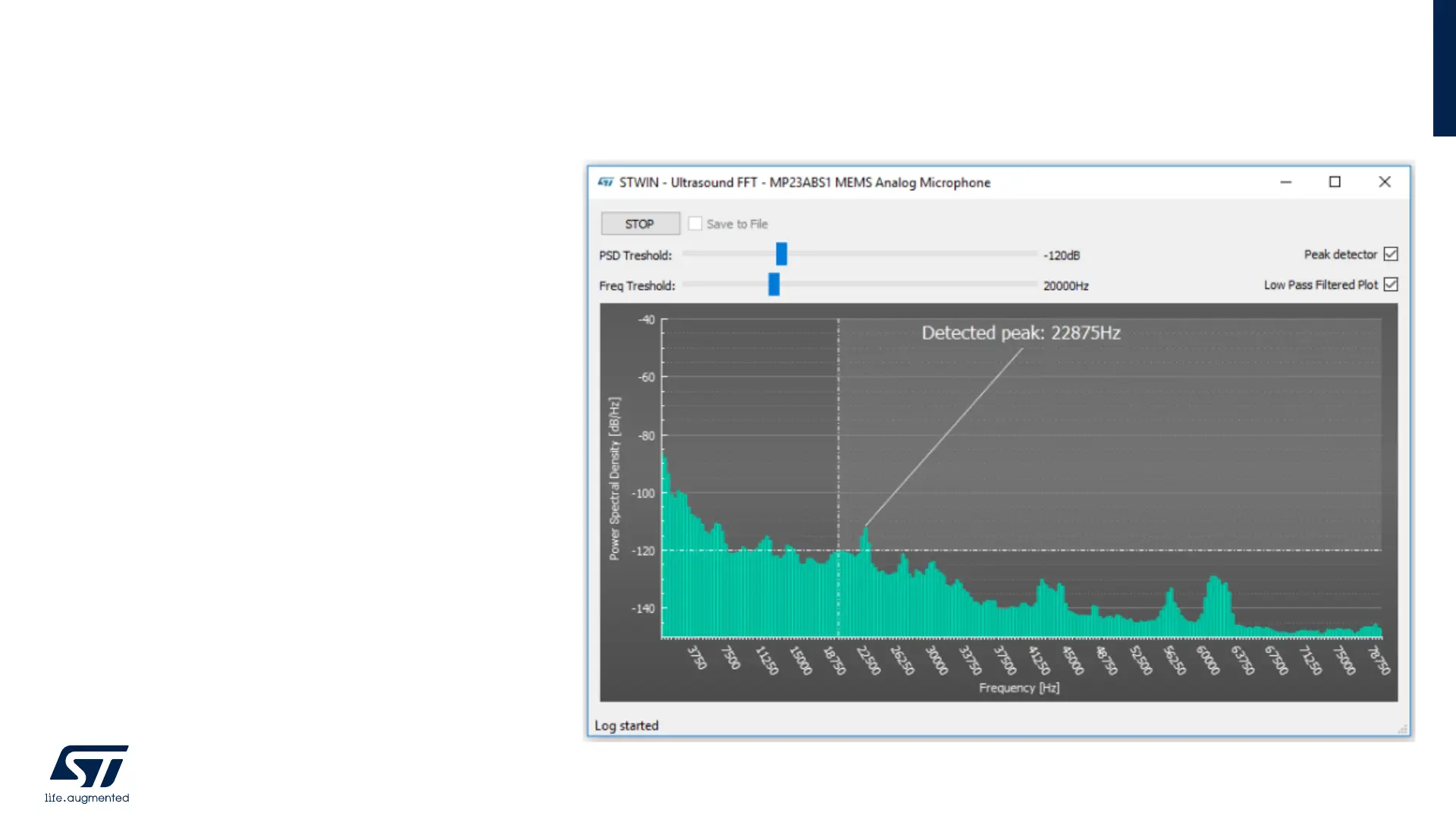
Task: Click the 'Freq Treshold:' label
Action: click(637, 286)
